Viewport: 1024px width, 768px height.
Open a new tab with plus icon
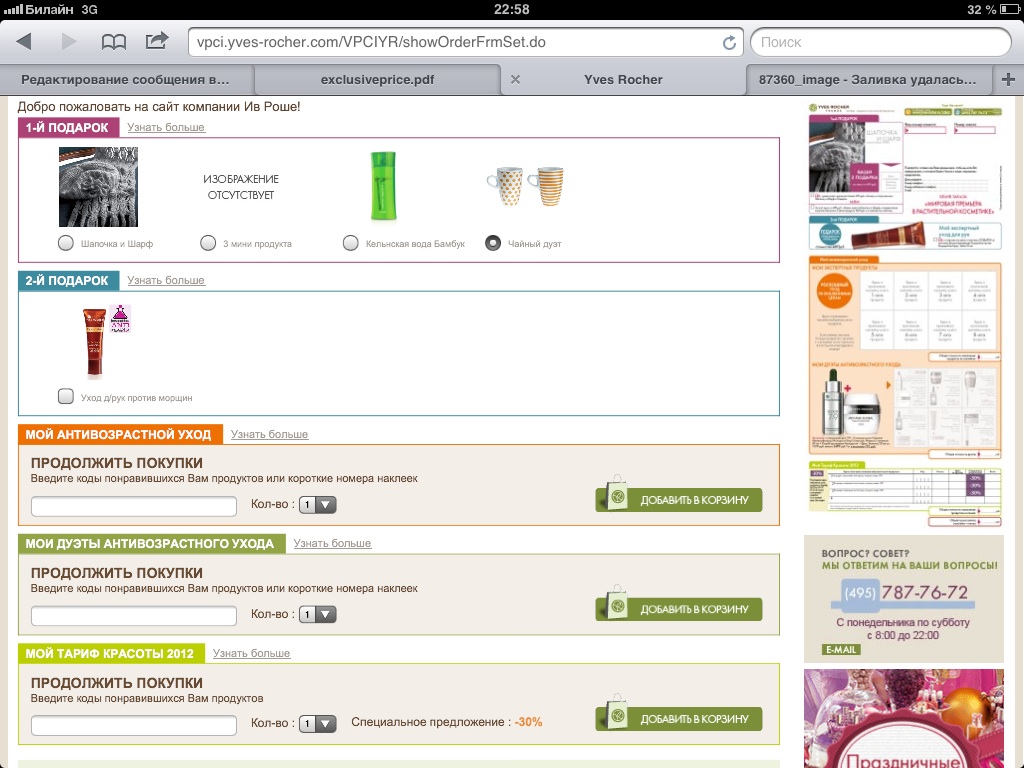pos(1008,80)
